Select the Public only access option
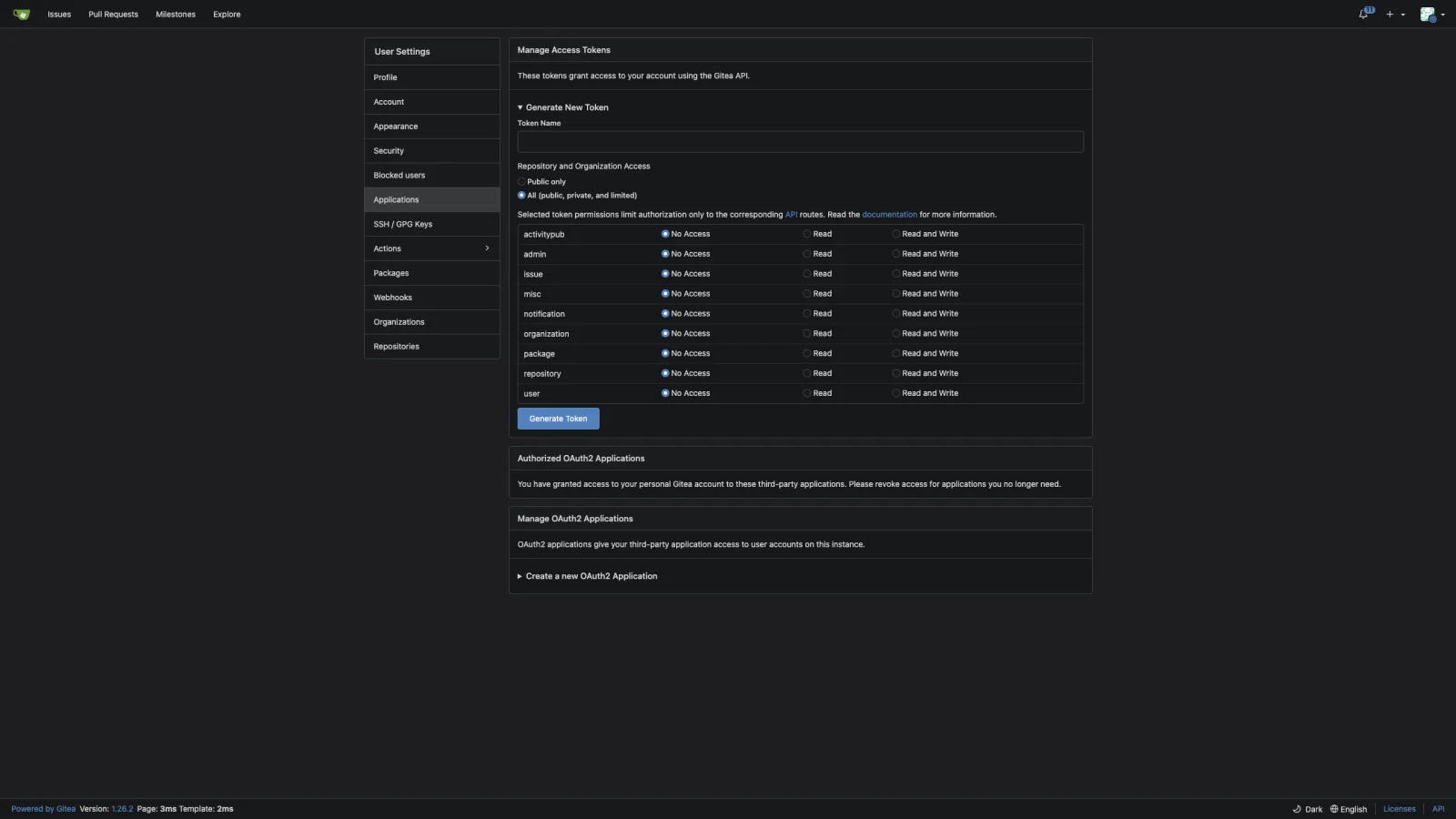 tap(521, 182)
